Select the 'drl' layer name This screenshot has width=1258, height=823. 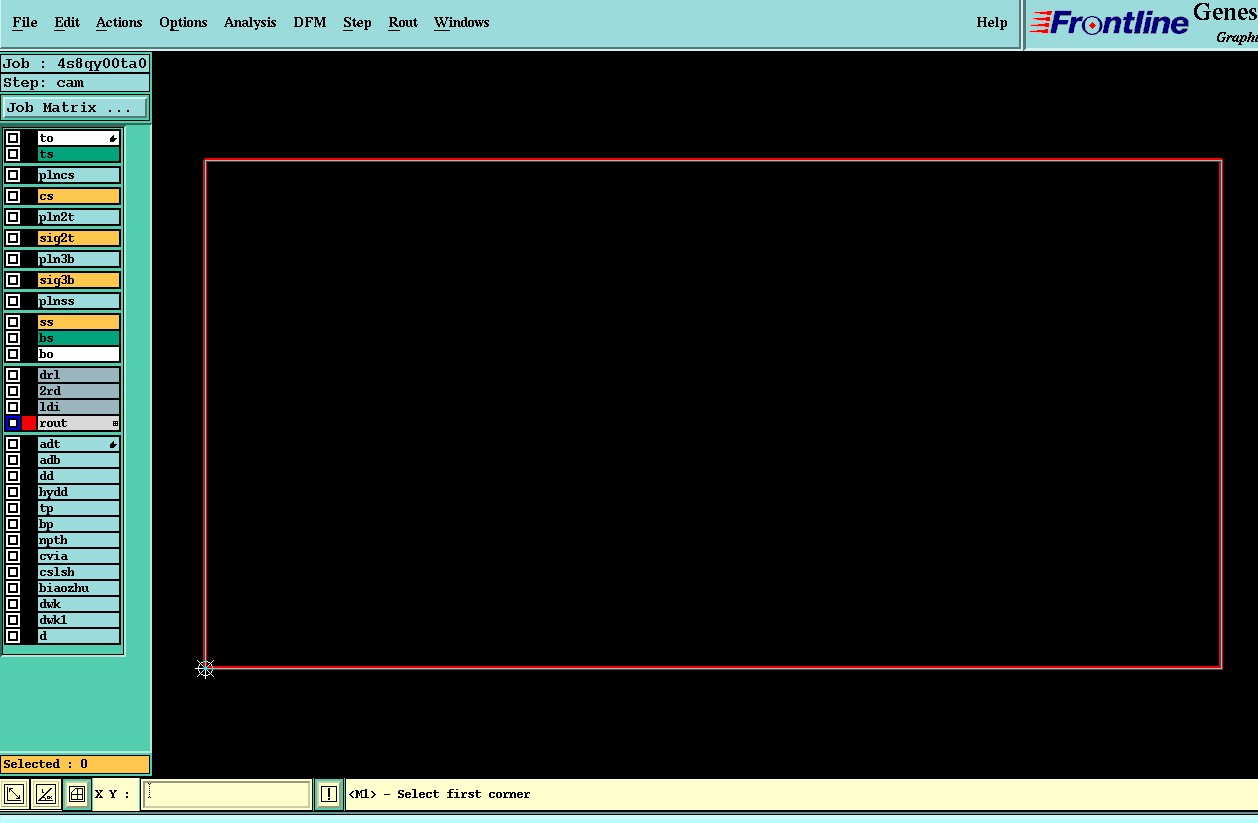[79, 375]
